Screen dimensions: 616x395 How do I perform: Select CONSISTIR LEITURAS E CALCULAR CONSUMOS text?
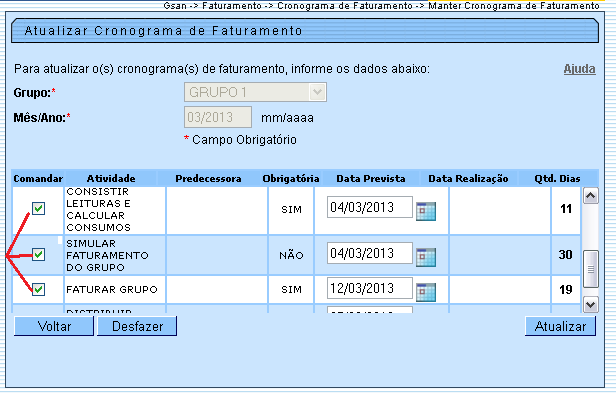(98, 209)
